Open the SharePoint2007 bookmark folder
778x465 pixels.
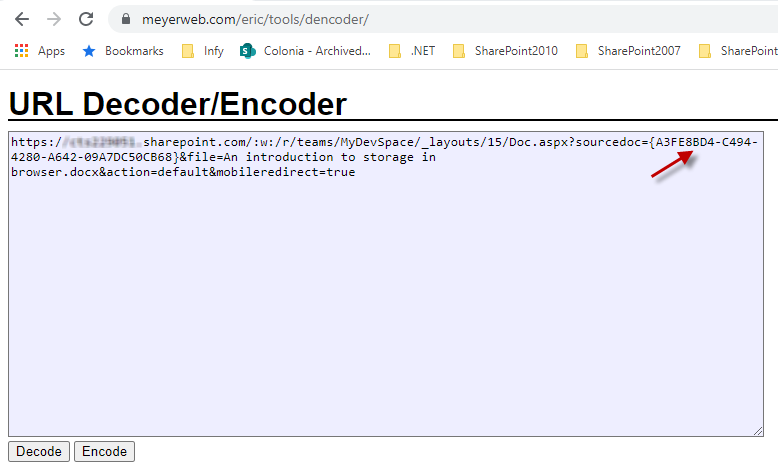(x=628, y=51)
